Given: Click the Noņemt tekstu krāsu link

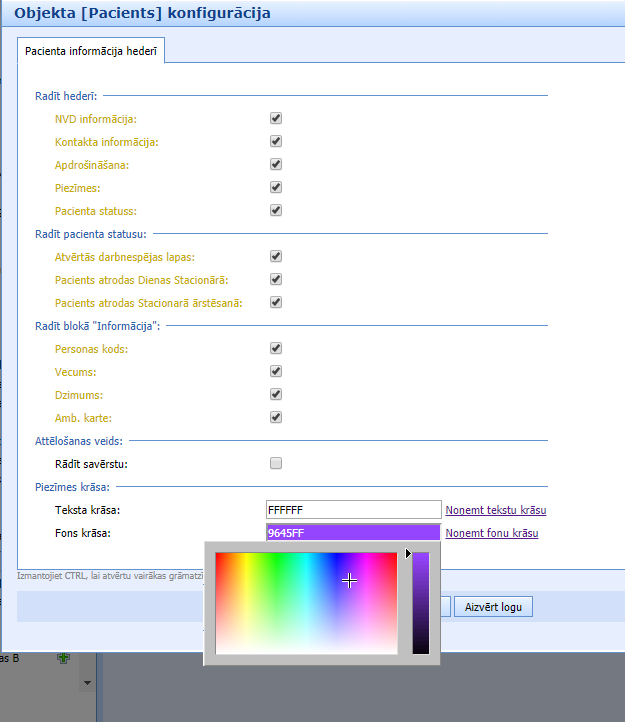Looking at the screenshot, I should point(495,510).
